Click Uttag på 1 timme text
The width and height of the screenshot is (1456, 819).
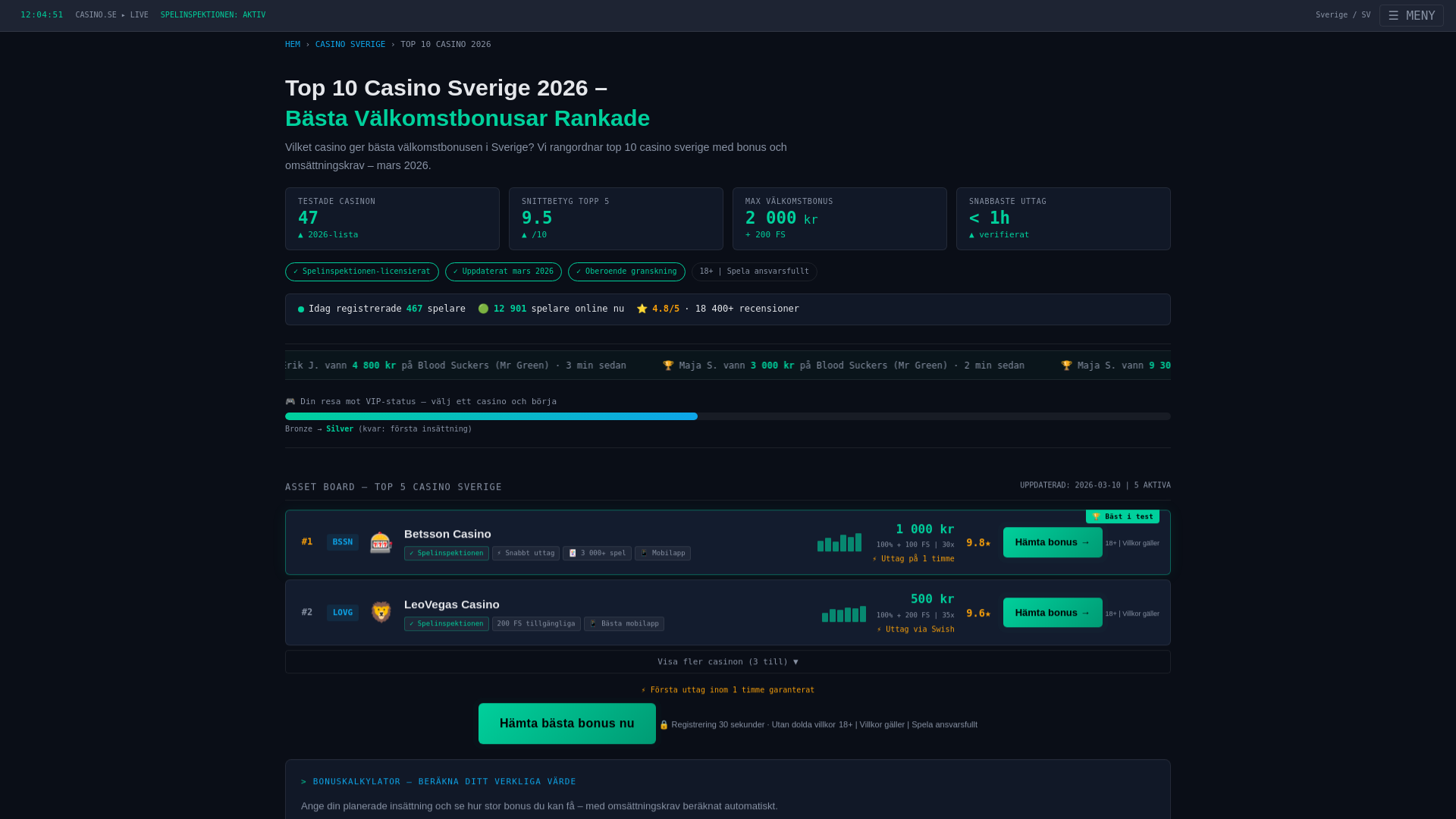pyautogui.click(x=913, y=559)
